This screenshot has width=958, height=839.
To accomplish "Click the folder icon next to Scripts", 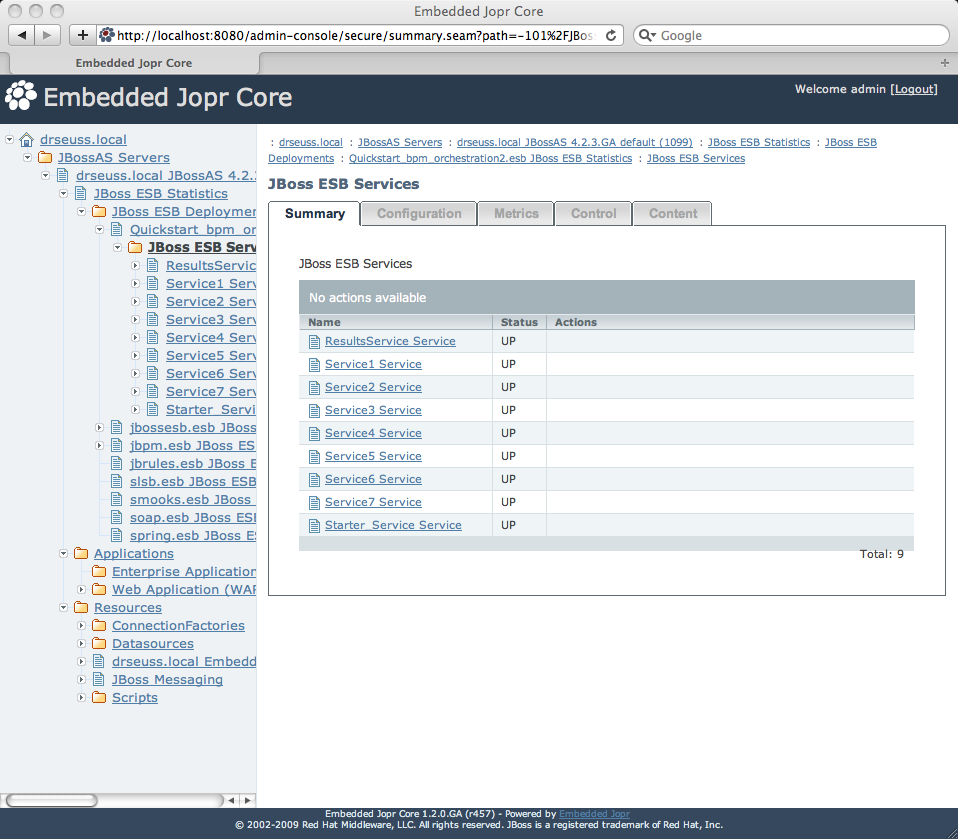I will (x=99, y=697).
